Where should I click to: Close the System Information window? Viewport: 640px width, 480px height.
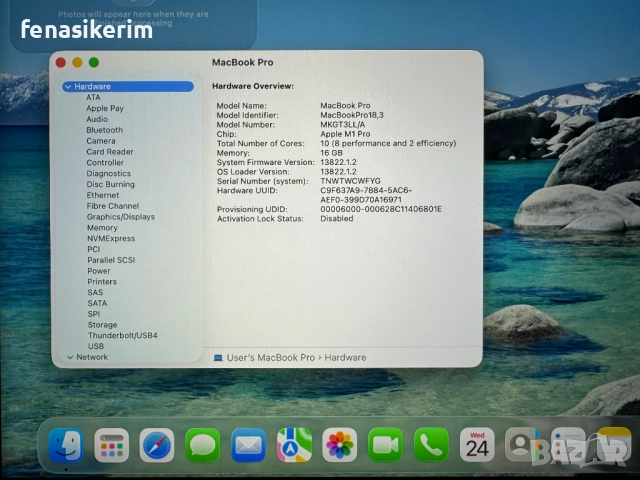(x=61, y=62)
